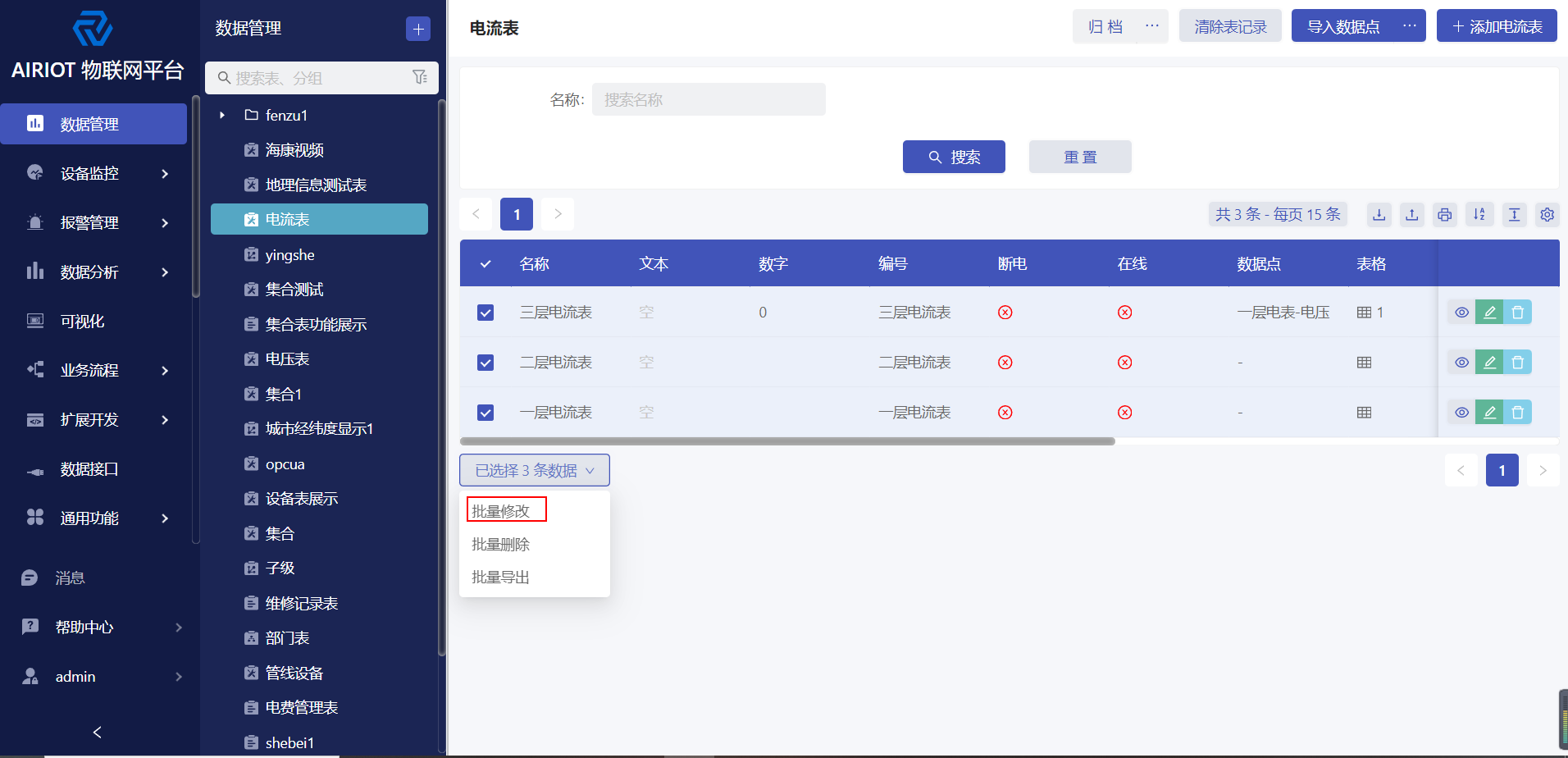Expand the 帮助中心 menu

coord(100,628)
